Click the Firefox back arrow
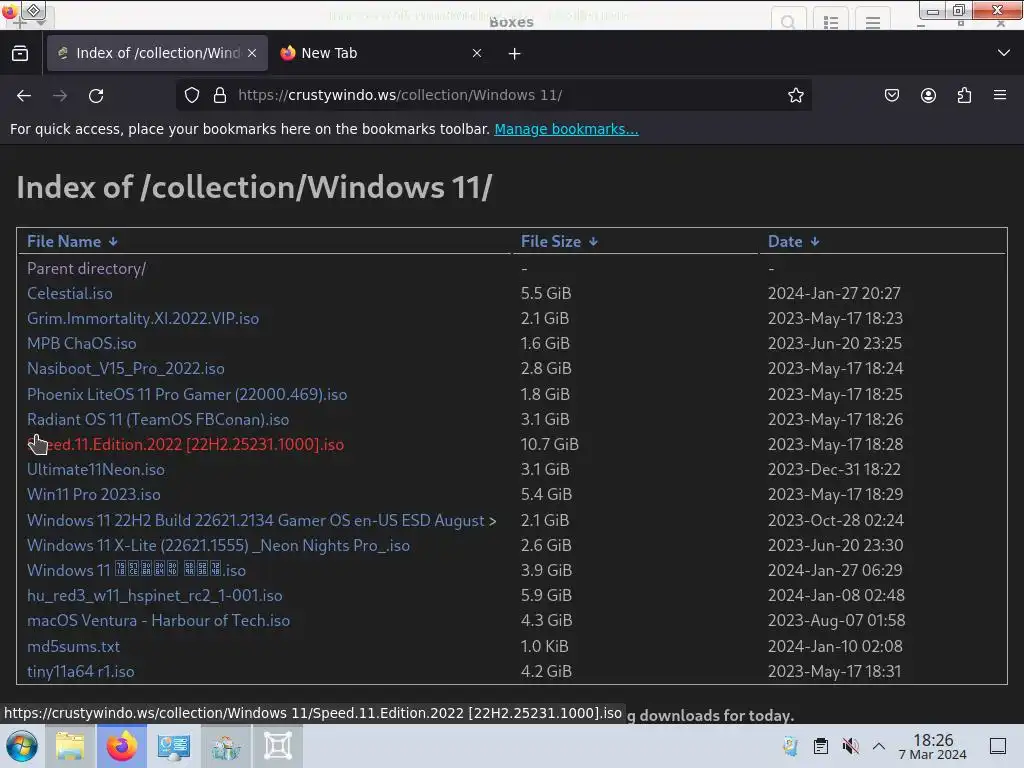The height and width of the screenshot is (768, 1024). (24, 95)
